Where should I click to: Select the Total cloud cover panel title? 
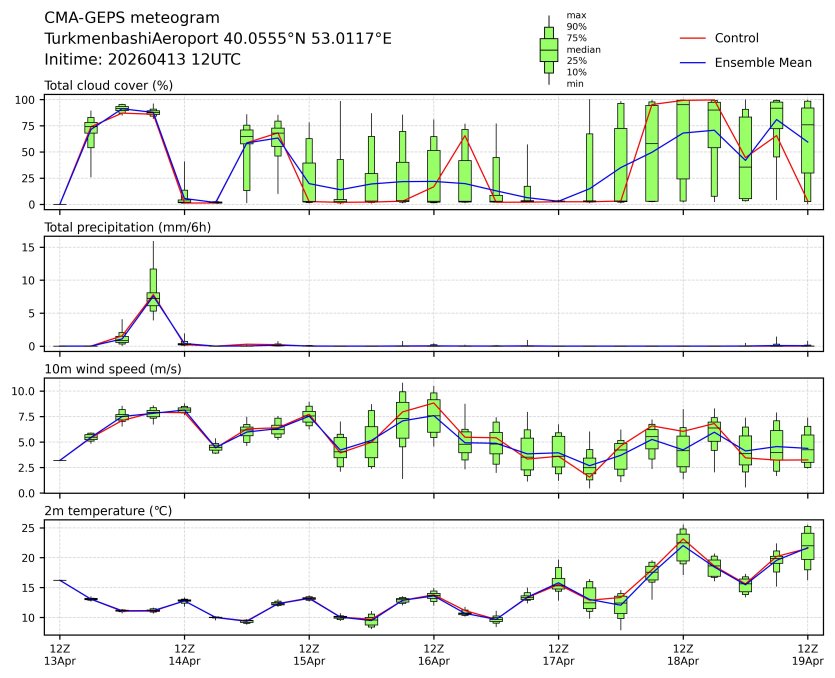[x=109, y=85]
